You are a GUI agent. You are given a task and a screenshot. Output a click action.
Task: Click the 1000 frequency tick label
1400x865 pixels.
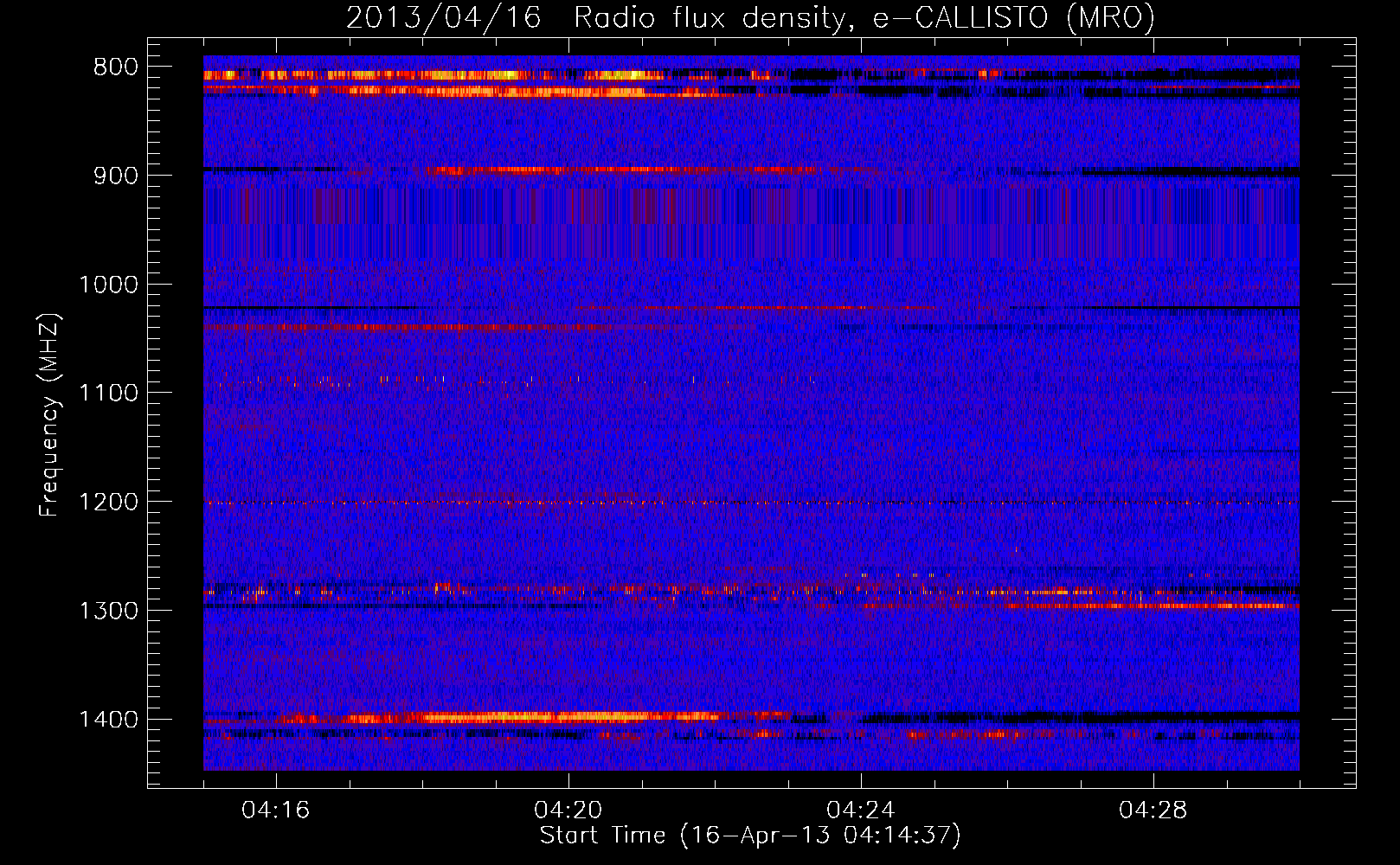108,285
